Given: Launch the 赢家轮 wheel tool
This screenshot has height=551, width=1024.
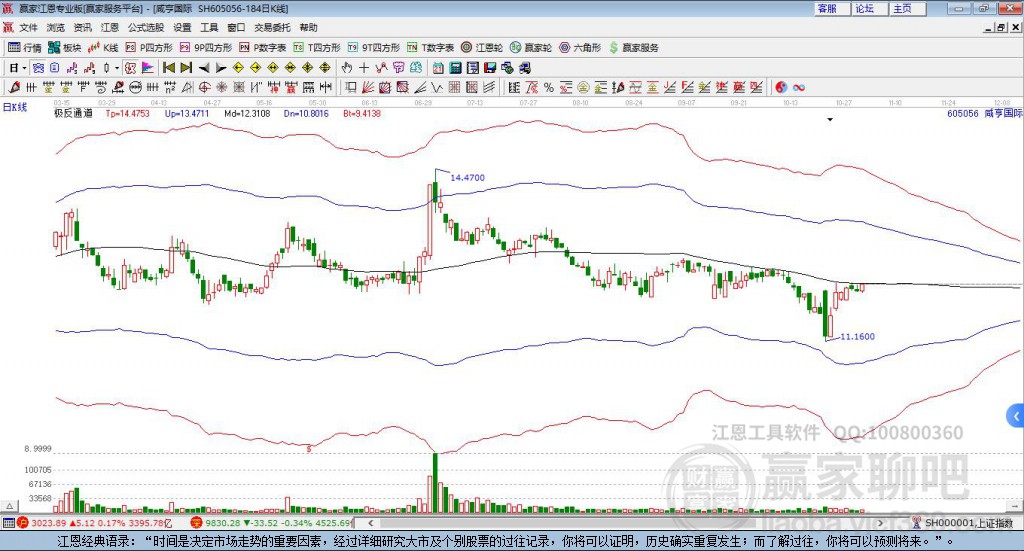Looking at the screenshot, I should tap(531, 48).
